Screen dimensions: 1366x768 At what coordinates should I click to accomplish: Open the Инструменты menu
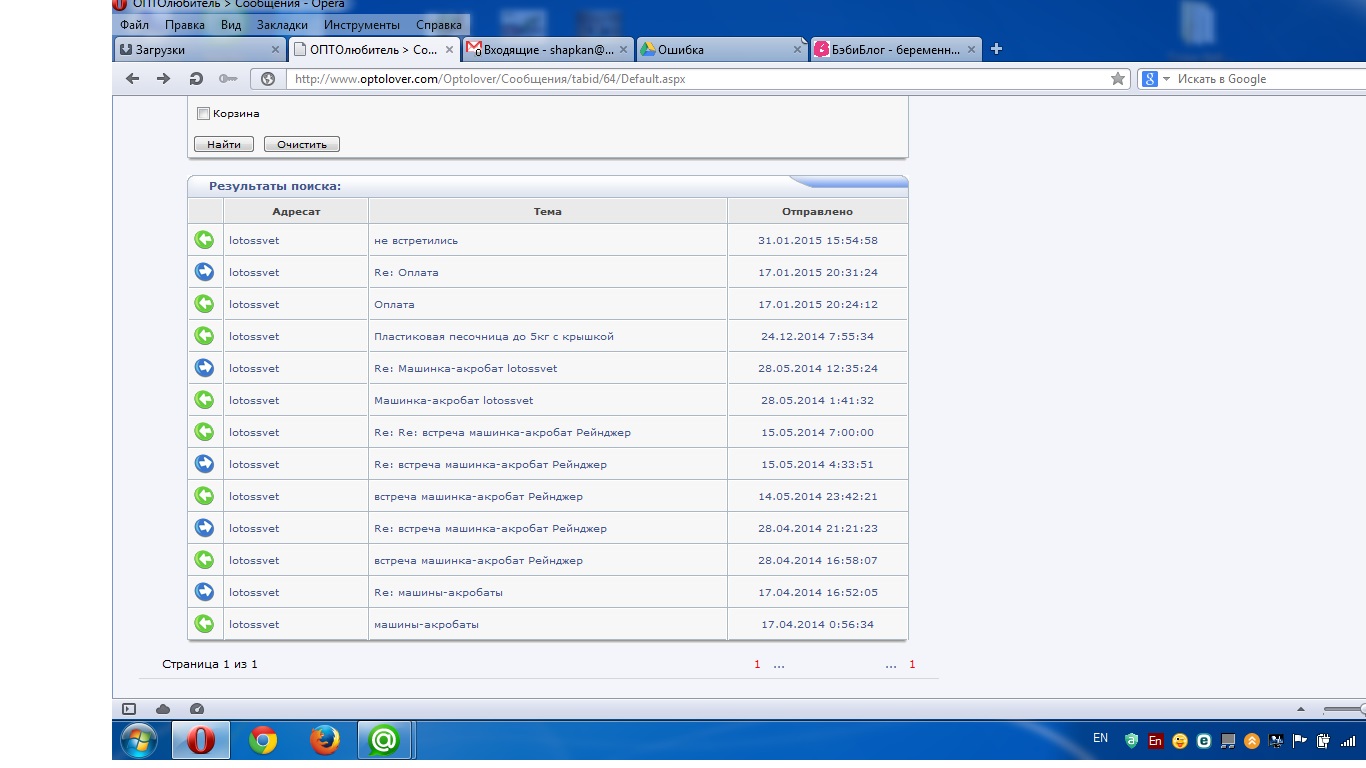click(x=361, y=24)
